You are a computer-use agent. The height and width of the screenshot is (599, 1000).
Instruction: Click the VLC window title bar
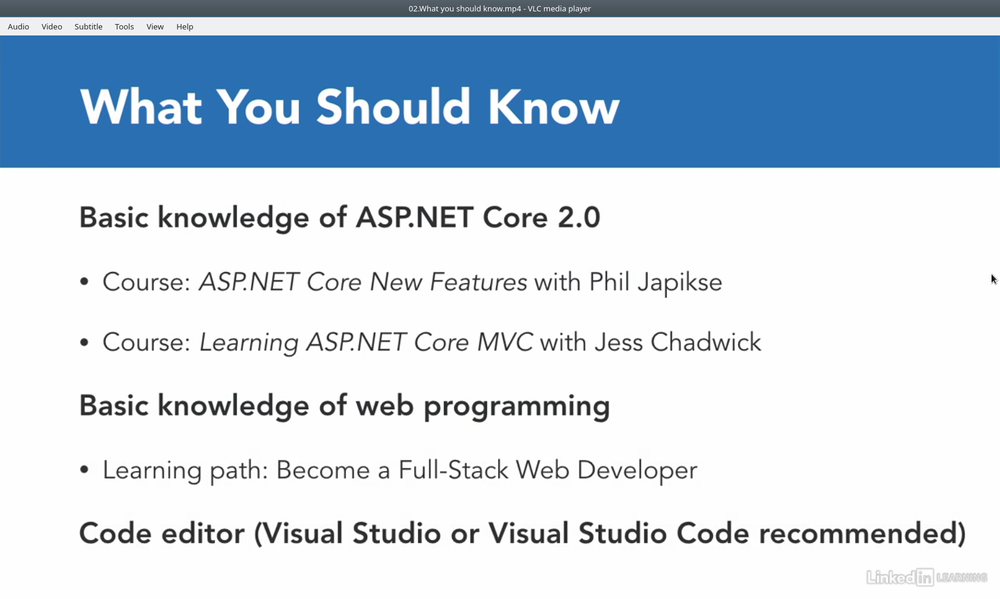[x=500, y=8]
